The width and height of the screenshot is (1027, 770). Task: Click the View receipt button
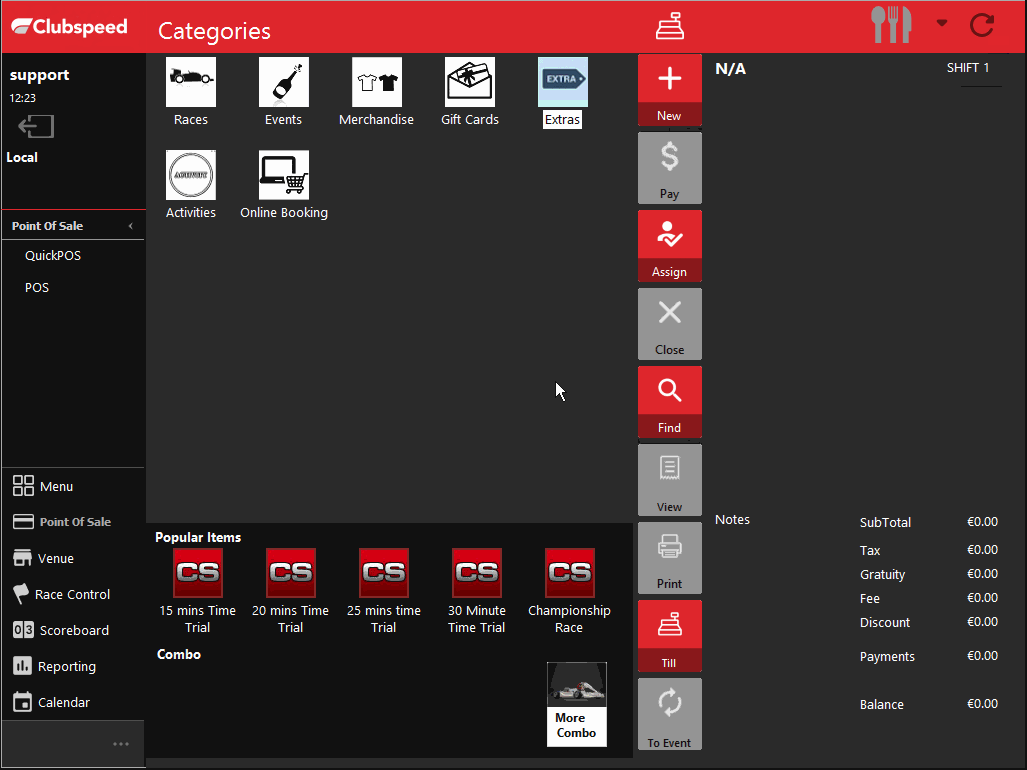pos(669,480)
